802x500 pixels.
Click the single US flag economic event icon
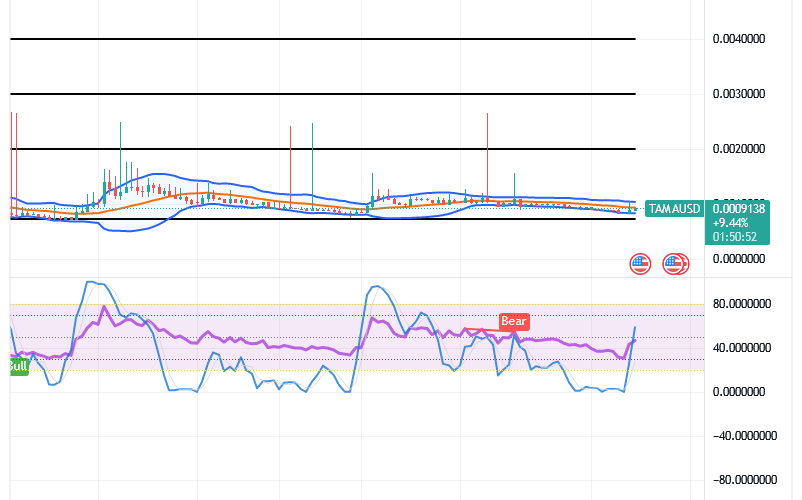(640, 264)
